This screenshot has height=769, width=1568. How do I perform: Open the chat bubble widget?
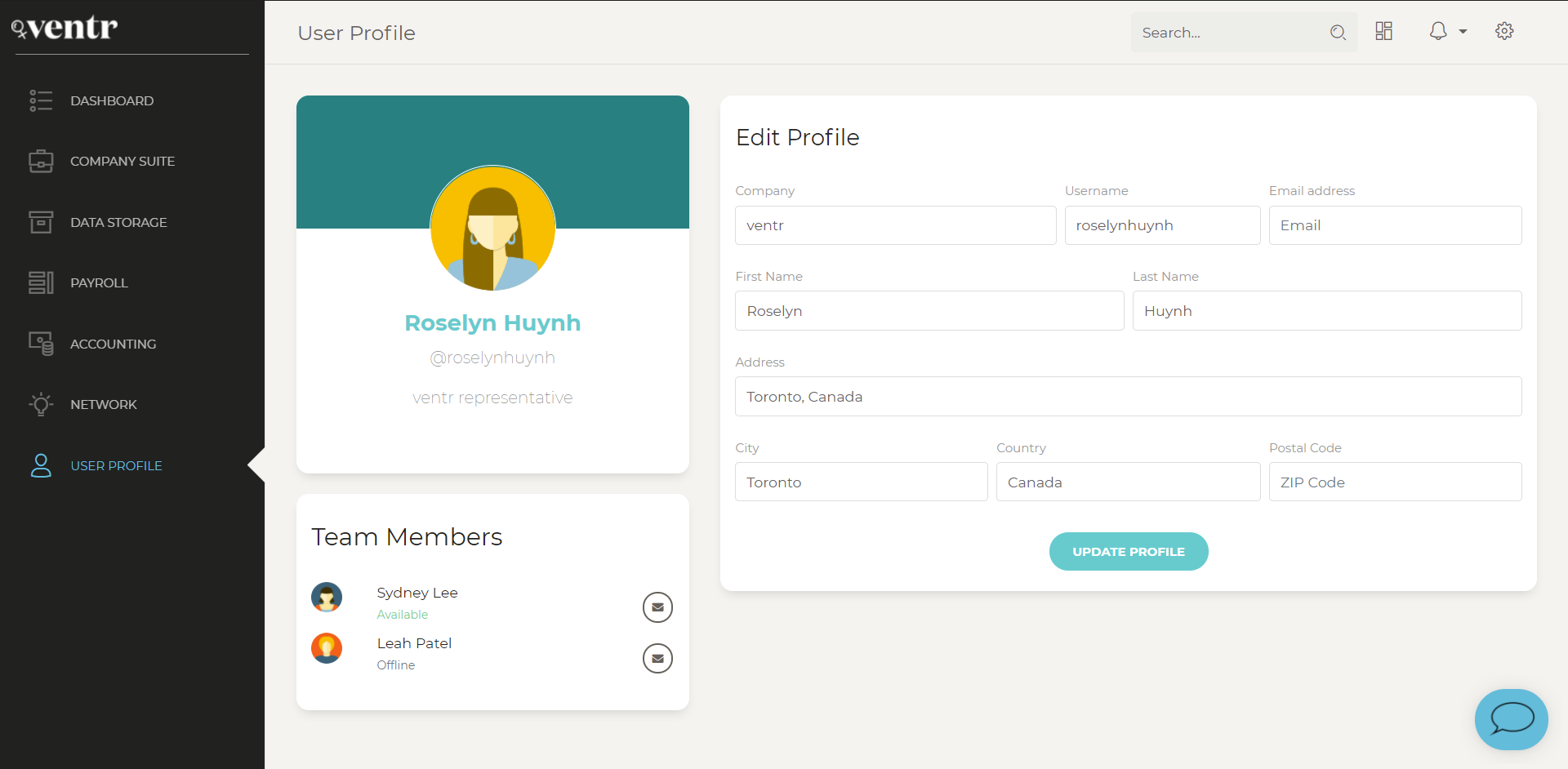1512,719
